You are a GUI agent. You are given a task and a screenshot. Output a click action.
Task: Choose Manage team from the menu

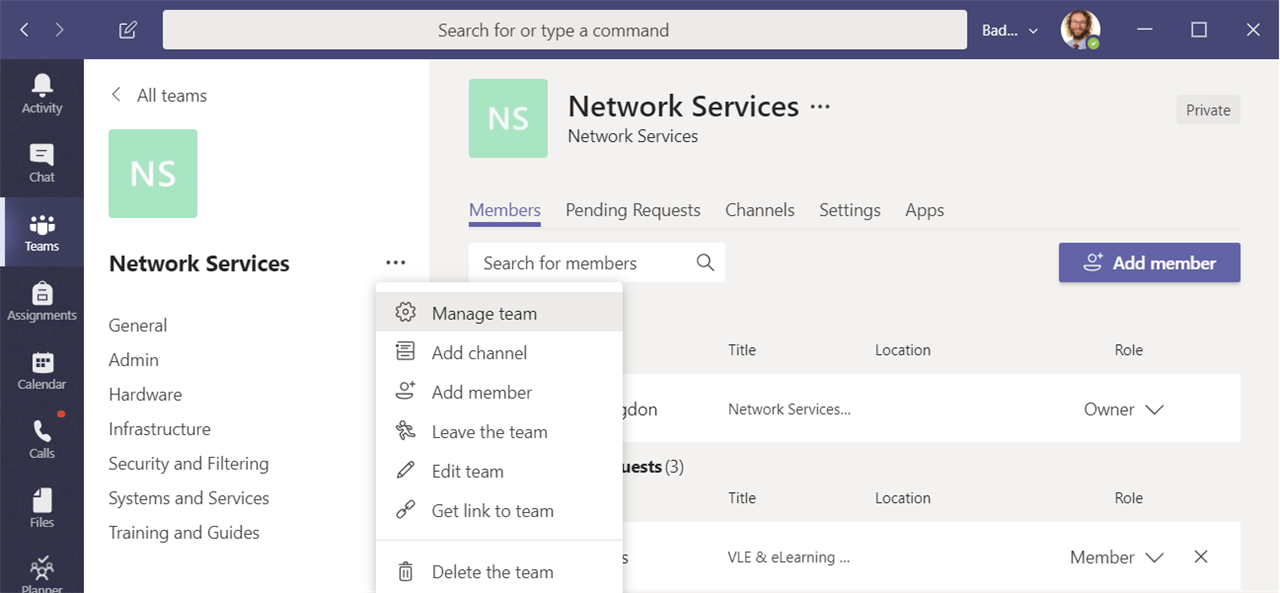(499, 313)
